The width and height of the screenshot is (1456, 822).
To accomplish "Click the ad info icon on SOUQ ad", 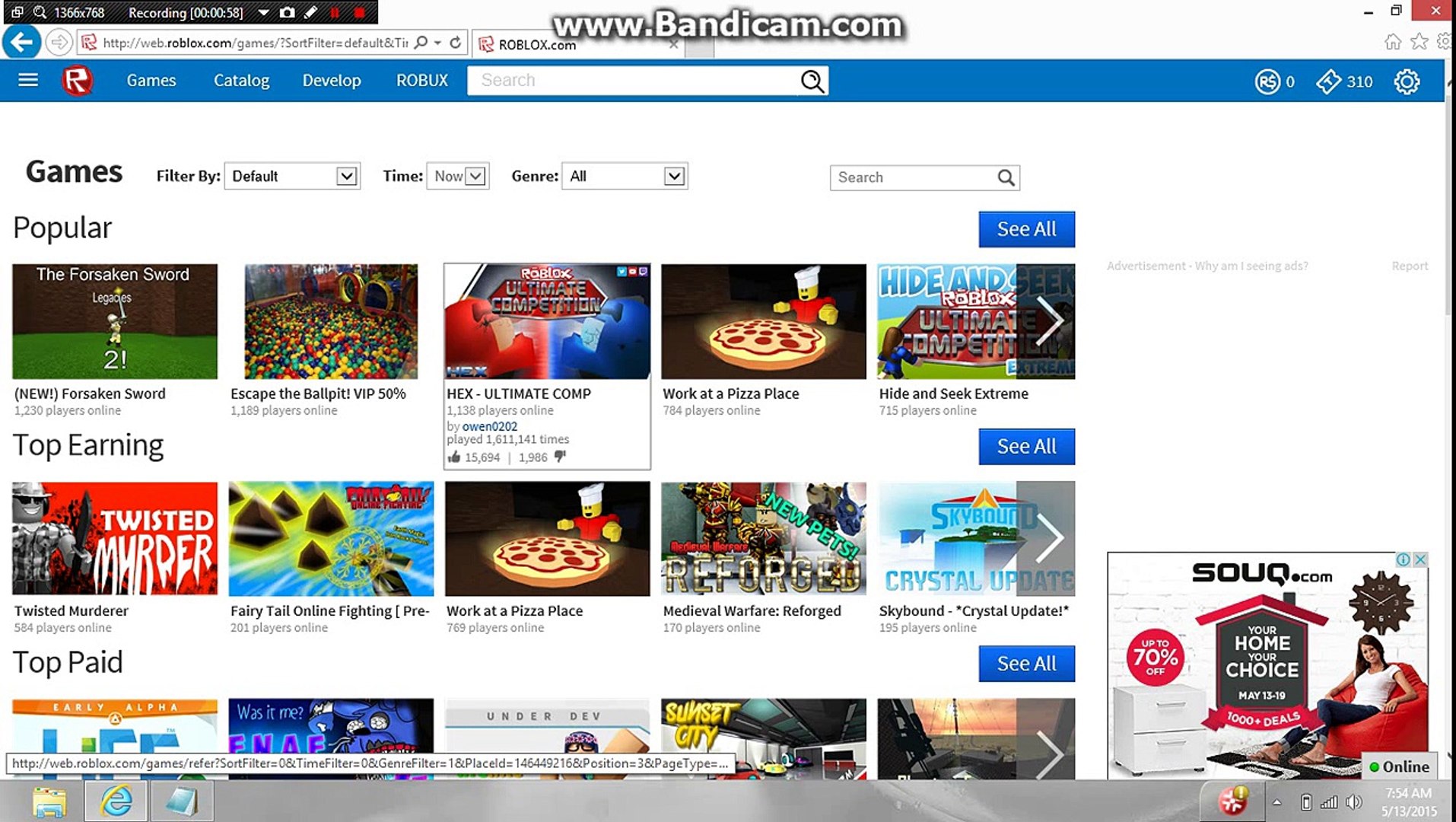I will tap(1404, 559).
